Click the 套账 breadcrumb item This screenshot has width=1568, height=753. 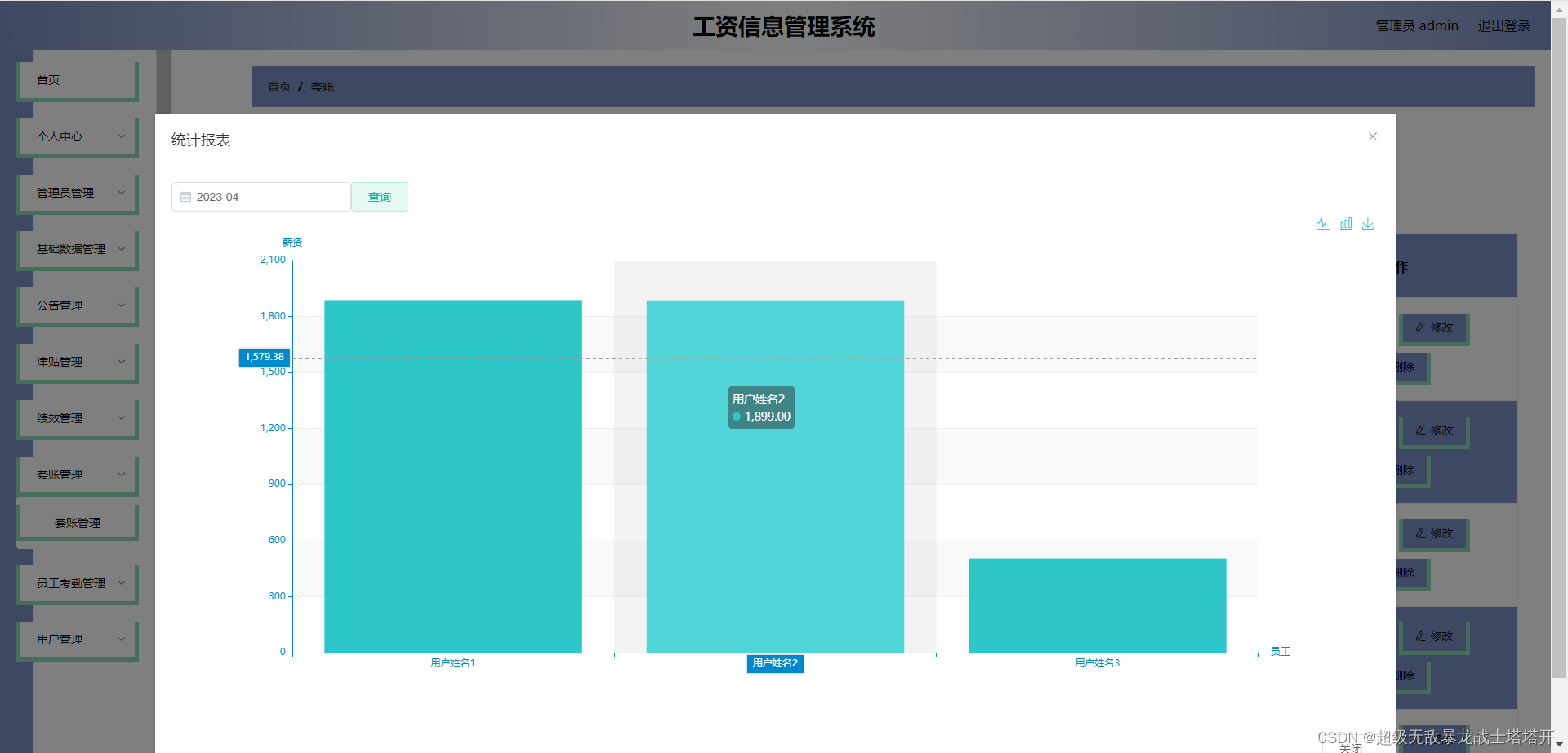(323, 87)
